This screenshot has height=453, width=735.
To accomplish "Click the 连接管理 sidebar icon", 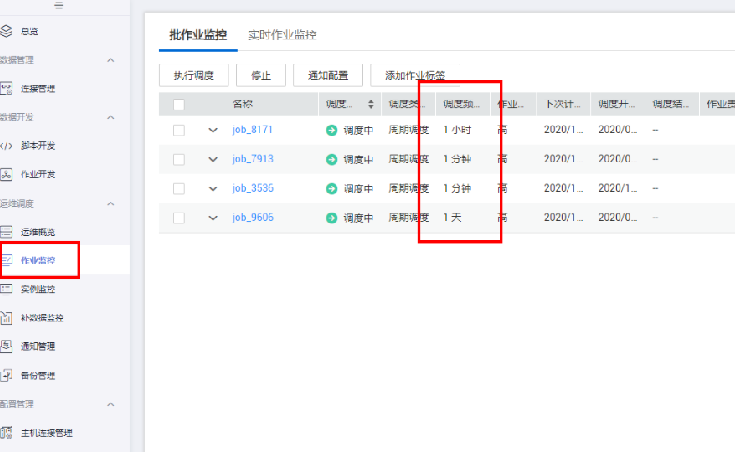I will (x=6, y=88).
